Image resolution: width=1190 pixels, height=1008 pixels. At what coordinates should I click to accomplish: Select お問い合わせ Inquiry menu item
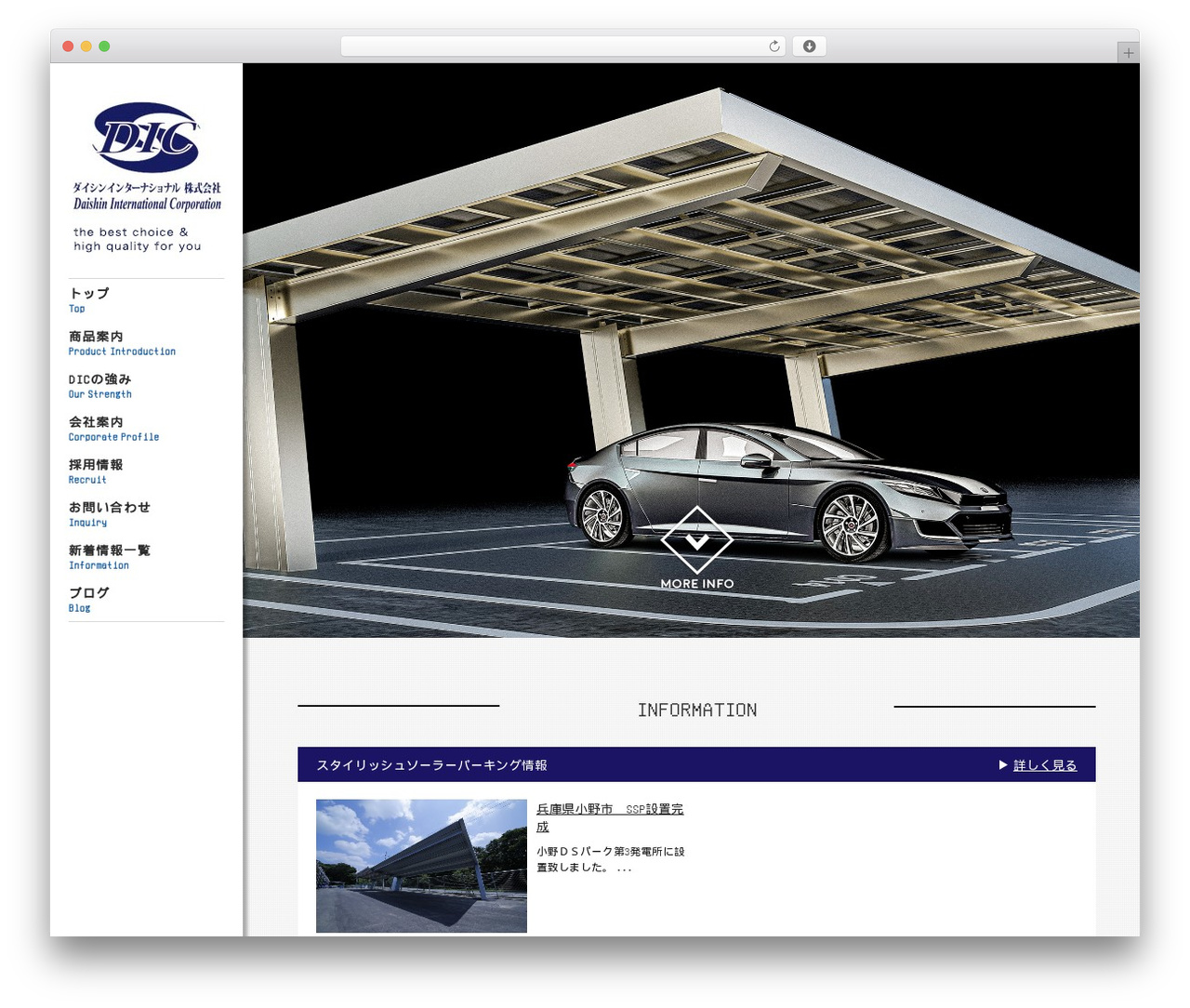tap(109, 514)
